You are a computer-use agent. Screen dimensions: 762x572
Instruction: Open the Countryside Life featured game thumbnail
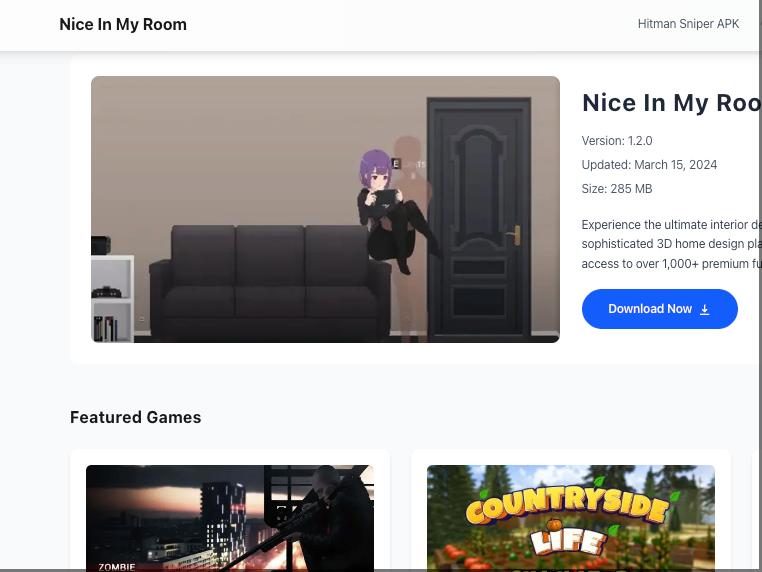(x=571, y=518)
